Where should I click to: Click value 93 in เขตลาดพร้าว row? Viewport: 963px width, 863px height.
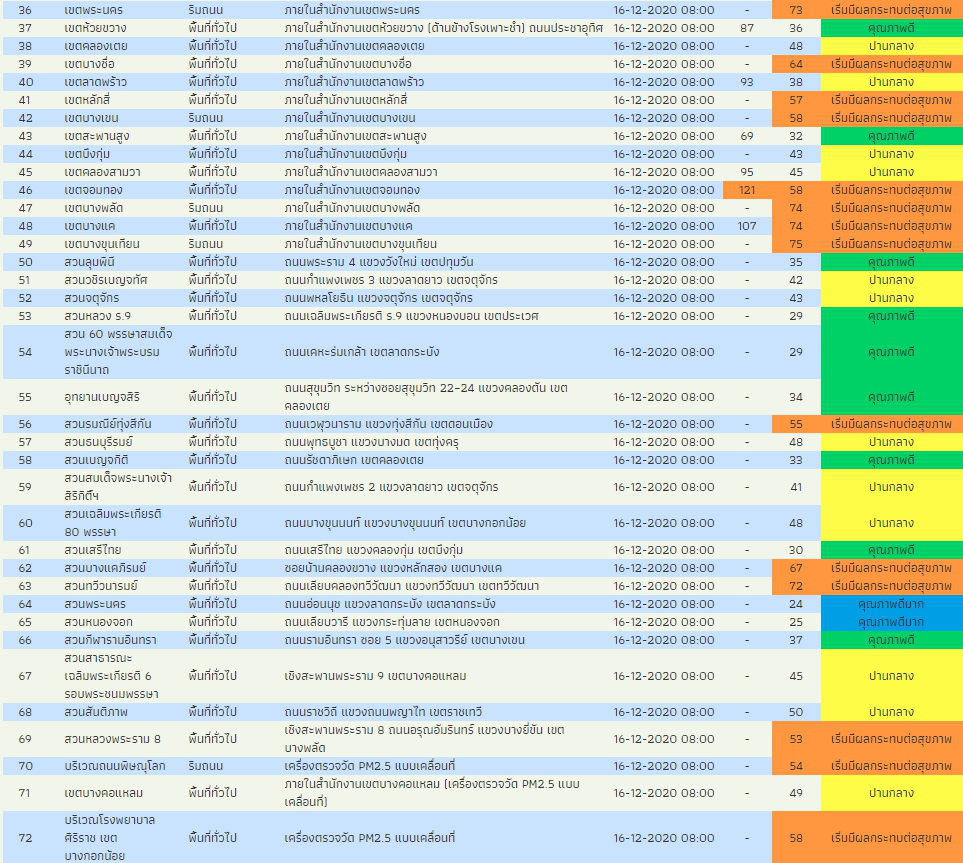click(x=747, y=82)
